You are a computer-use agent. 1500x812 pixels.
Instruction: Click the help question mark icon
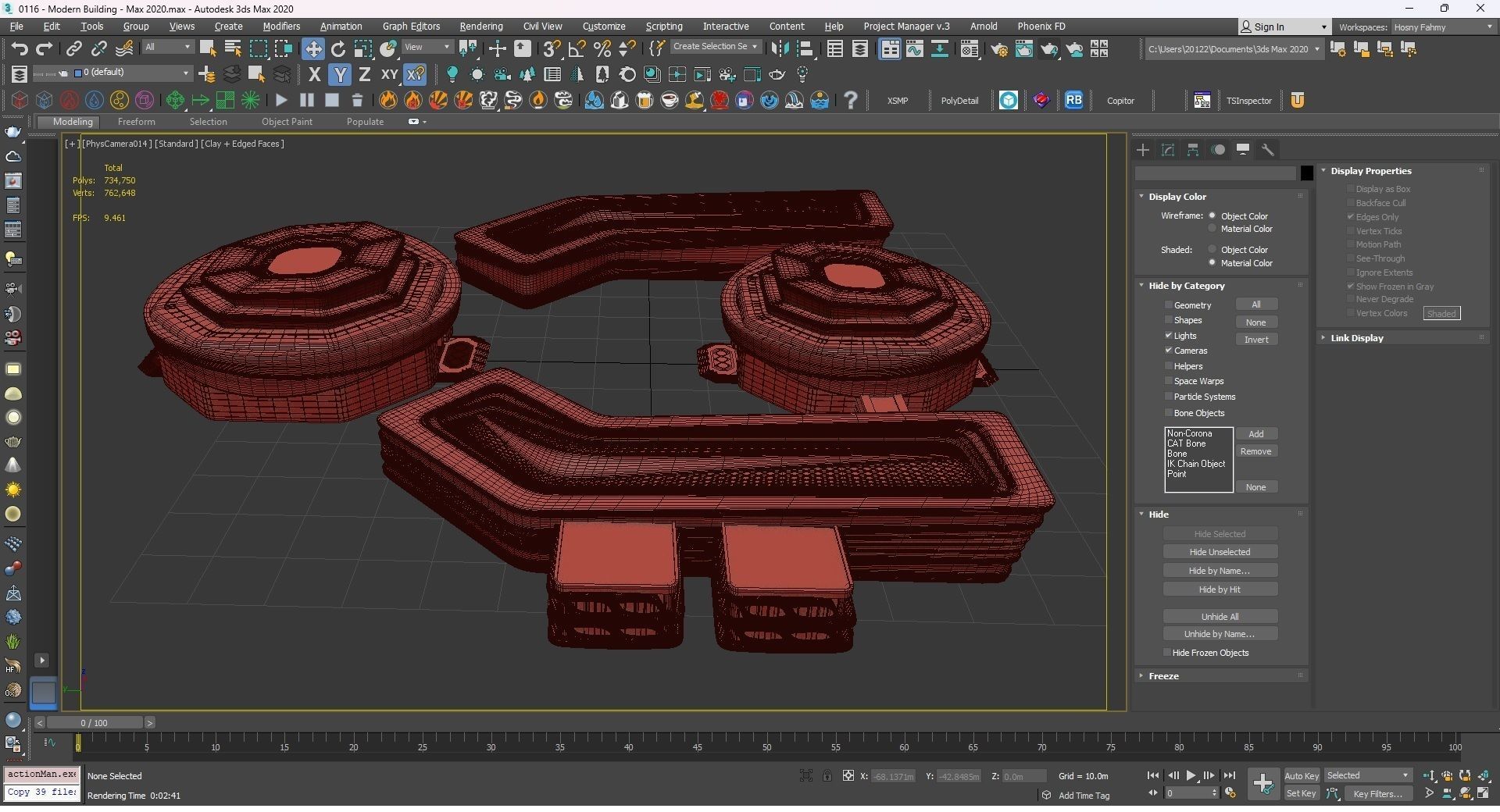tap(851, 100)
